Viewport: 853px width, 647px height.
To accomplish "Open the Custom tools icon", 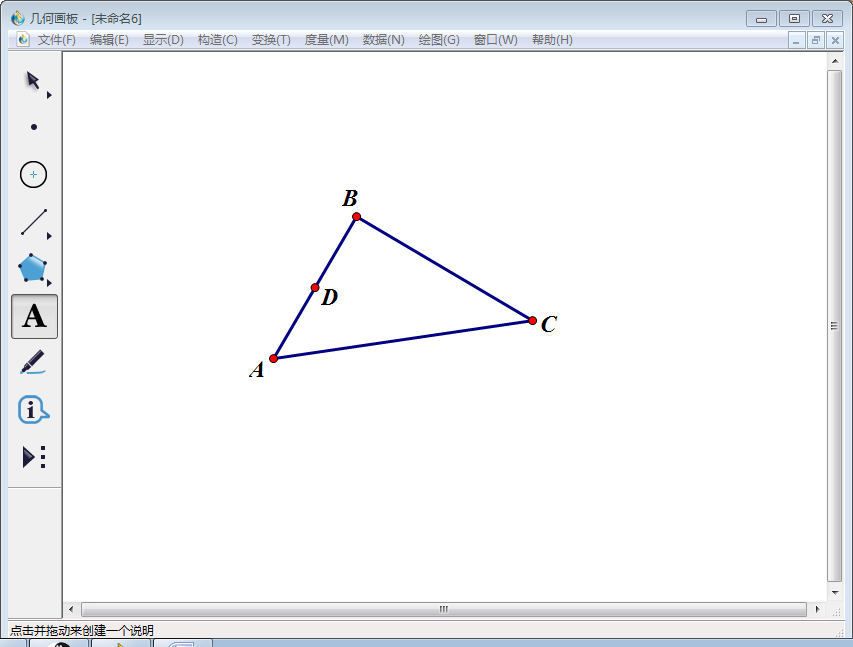I will (x=34, y=457).
